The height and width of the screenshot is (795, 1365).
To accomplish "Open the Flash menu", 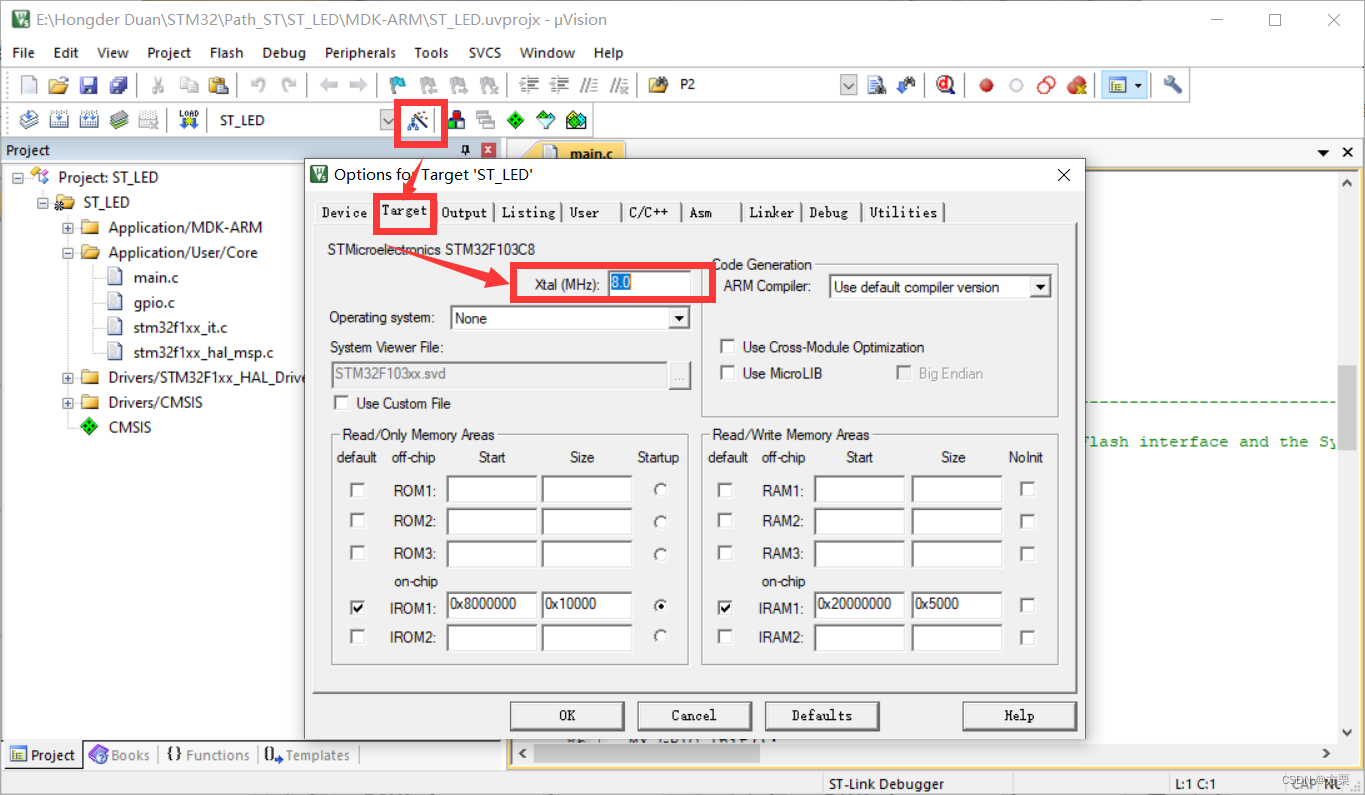I will pos(226,53).
